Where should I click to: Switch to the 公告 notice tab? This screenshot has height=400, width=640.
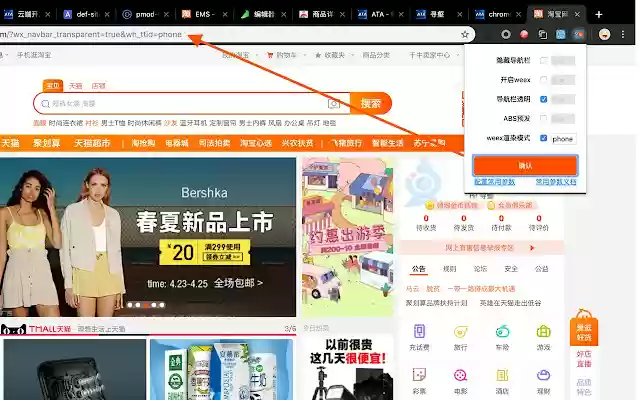click(419, 269)
